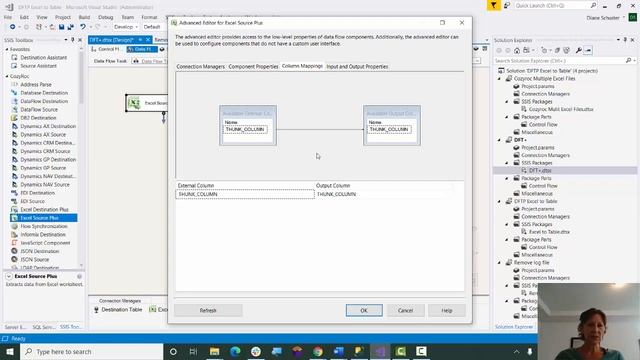Click Solution Explorer properties wrench icon
Viewport: 640px width, 360px height.
tap(578, 50)
